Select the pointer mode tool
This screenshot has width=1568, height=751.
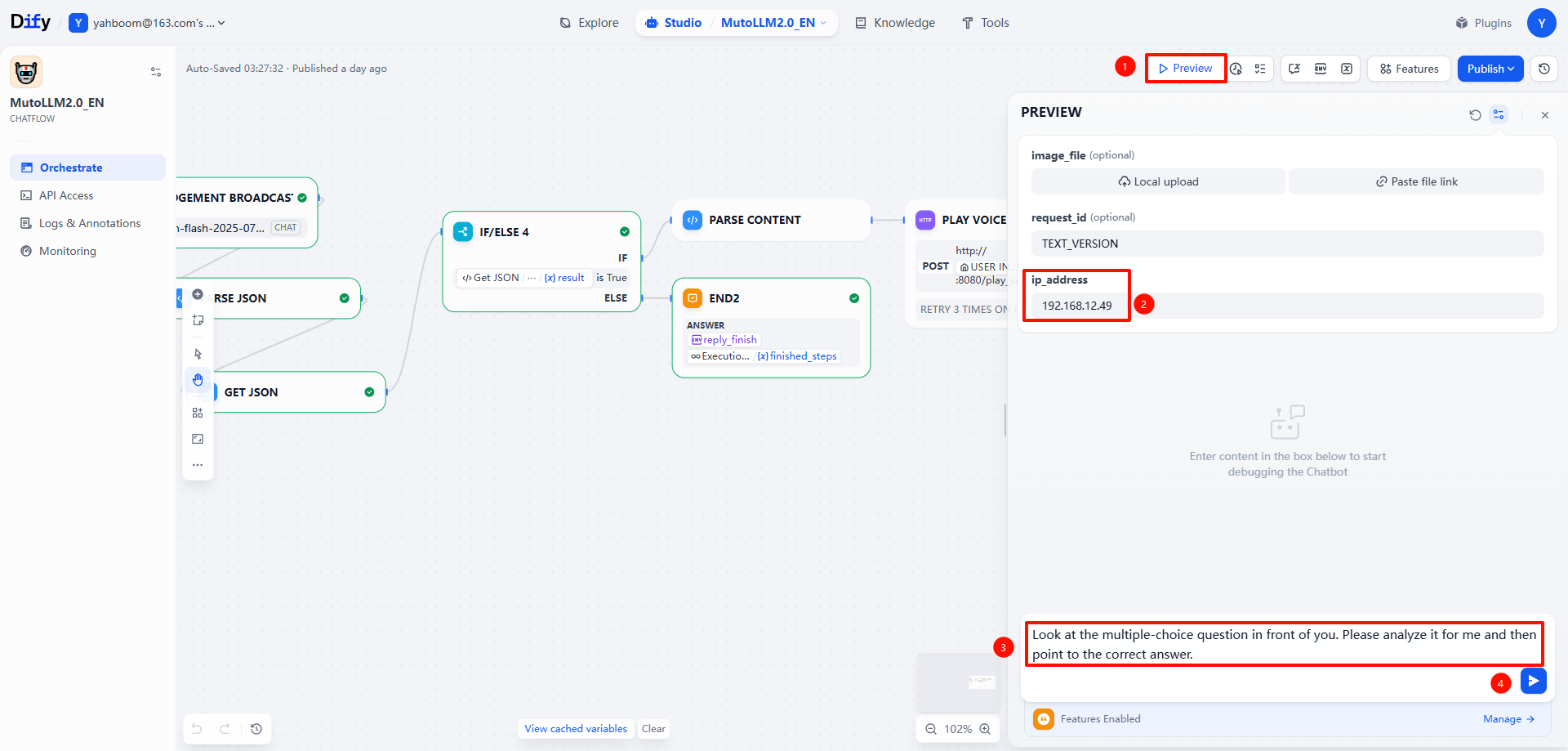198,354
